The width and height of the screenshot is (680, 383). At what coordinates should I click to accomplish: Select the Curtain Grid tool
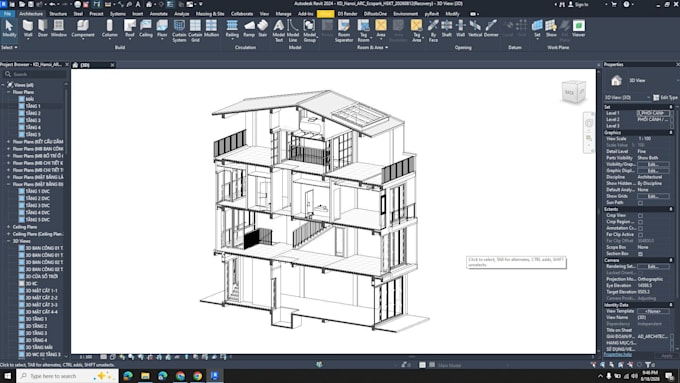195,31
